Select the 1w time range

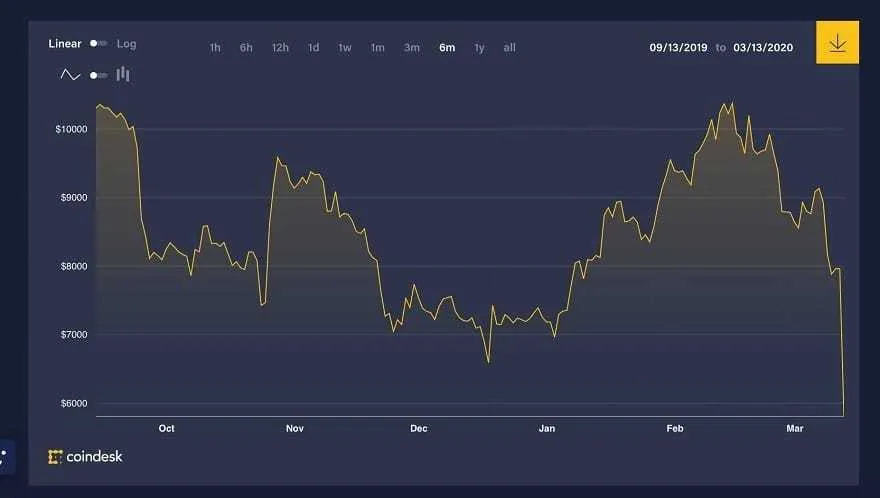[x=345, y=48]
